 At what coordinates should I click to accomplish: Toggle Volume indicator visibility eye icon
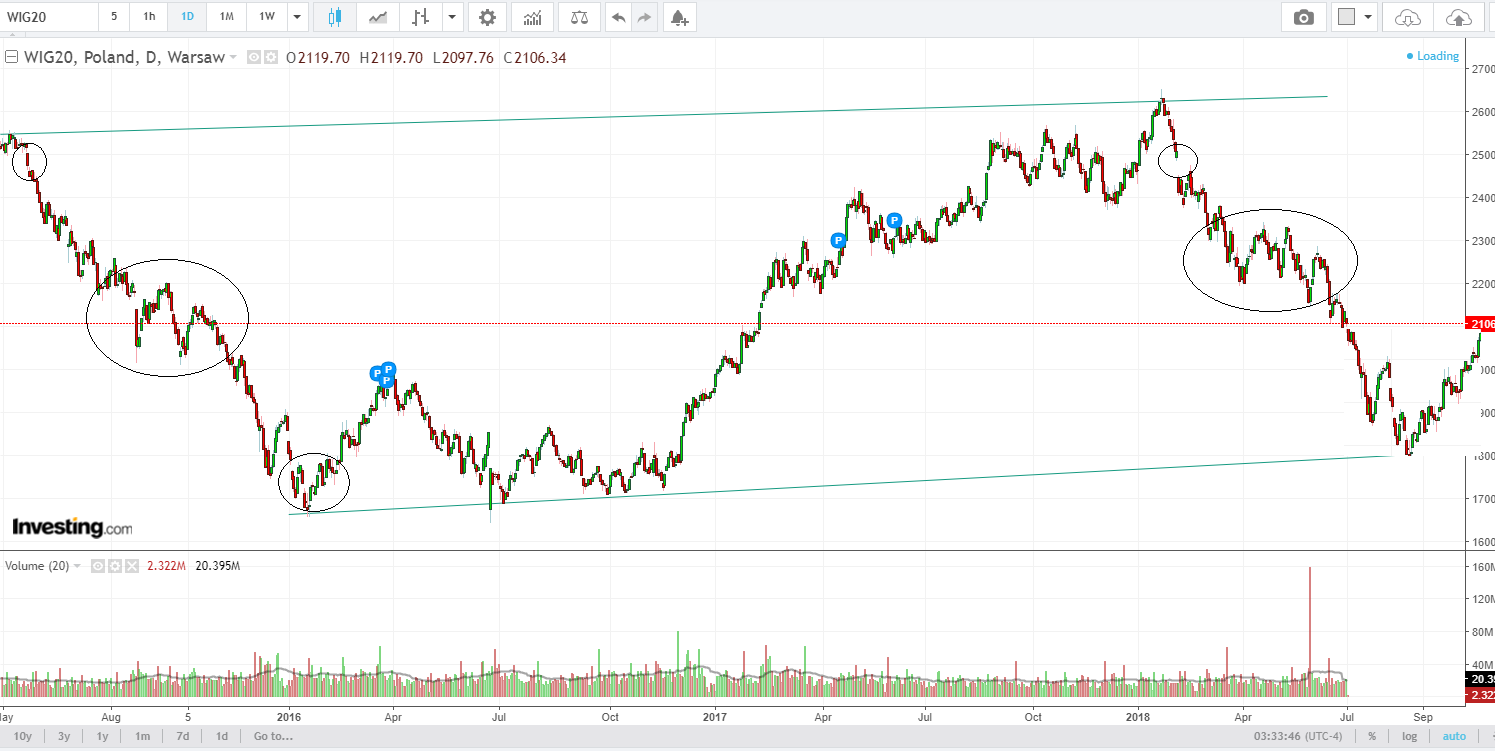coord(98,566)
